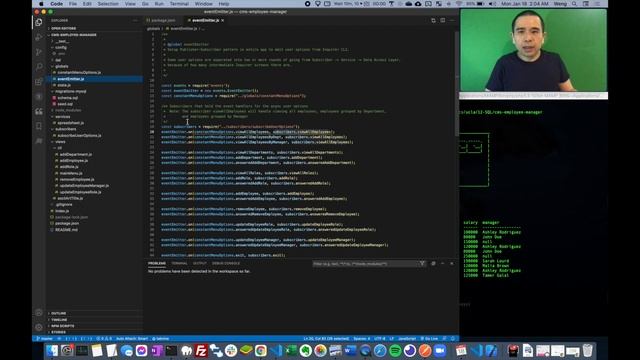Open editor More Actions ellipsis
The height and width of the screenshot is (360, 640).
452,20
